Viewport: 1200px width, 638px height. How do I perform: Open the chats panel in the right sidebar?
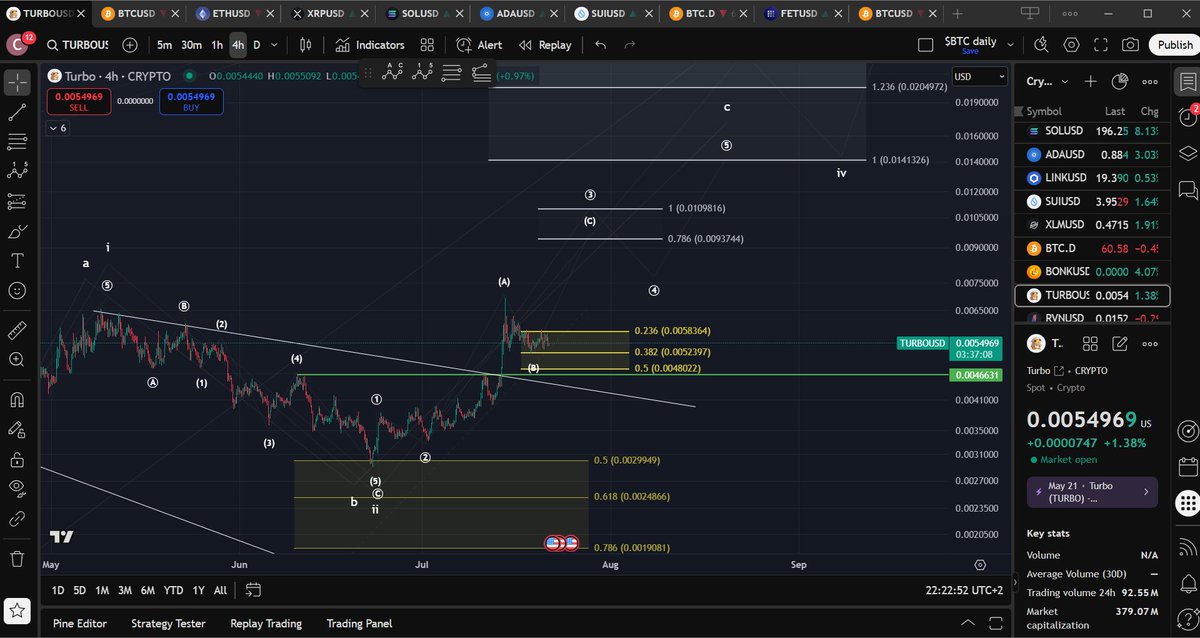click(x=1187, y=189)
